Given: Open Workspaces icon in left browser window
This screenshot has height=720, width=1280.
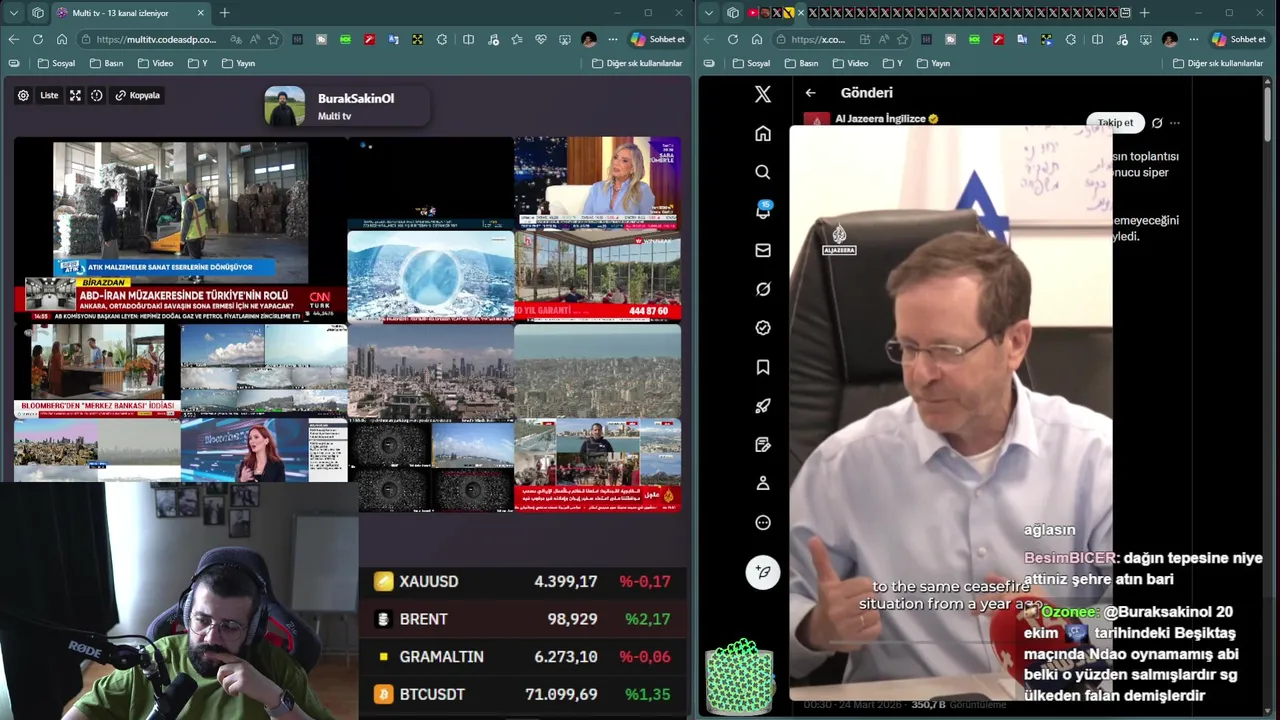Looking at the screenshot, I should click(x=38, y=13).
